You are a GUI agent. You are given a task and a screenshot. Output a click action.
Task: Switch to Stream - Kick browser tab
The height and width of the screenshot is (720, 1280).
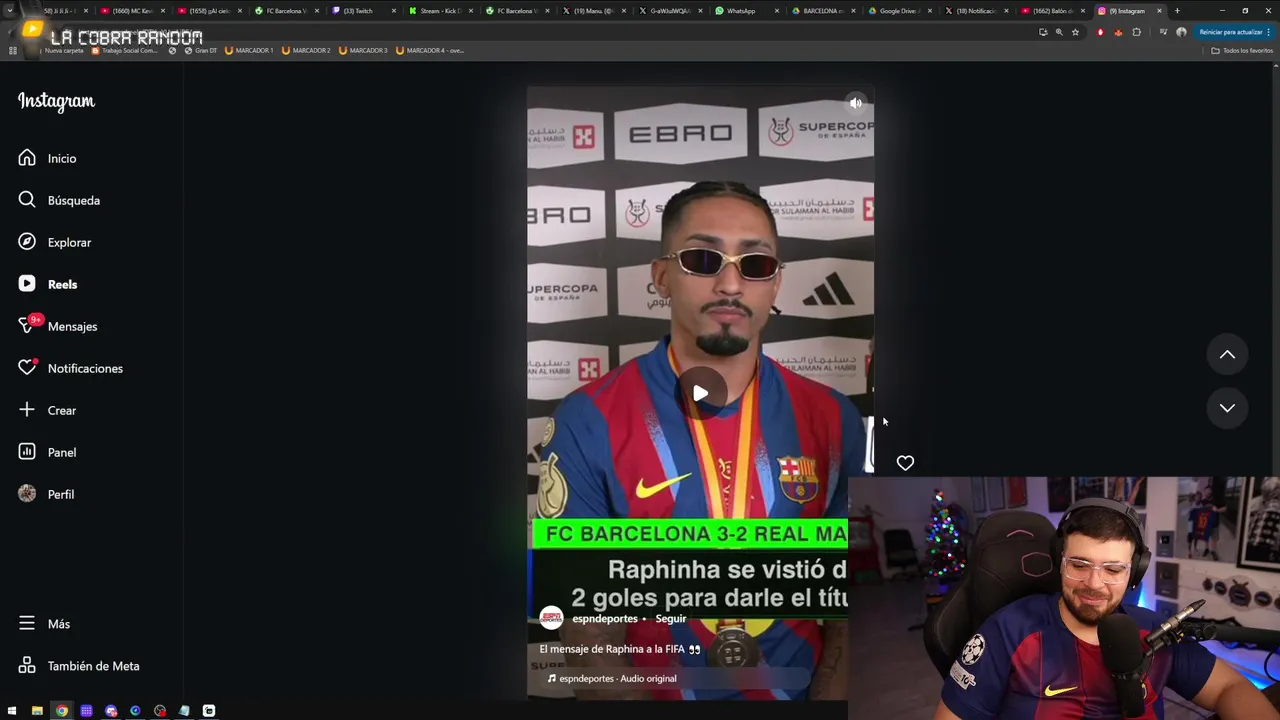point(440,11)
